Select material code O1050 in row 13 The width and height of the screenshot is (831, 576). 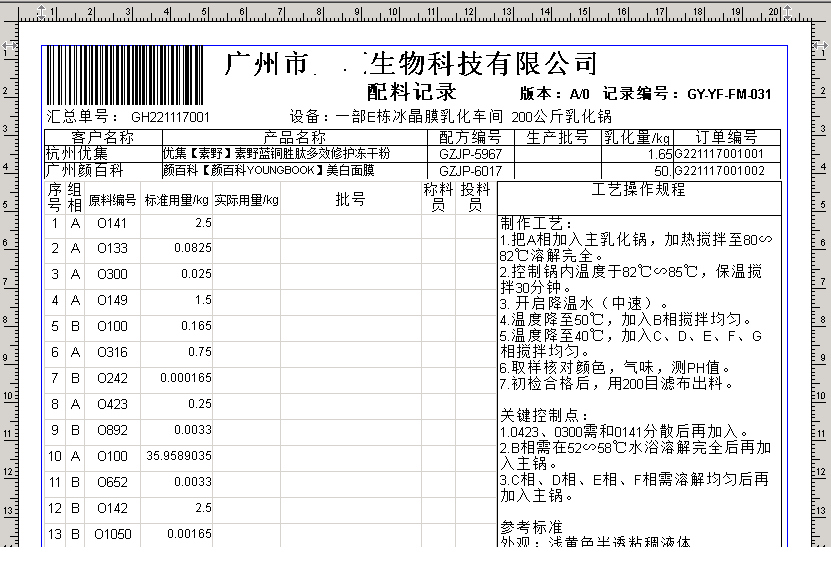click(113, 534)
